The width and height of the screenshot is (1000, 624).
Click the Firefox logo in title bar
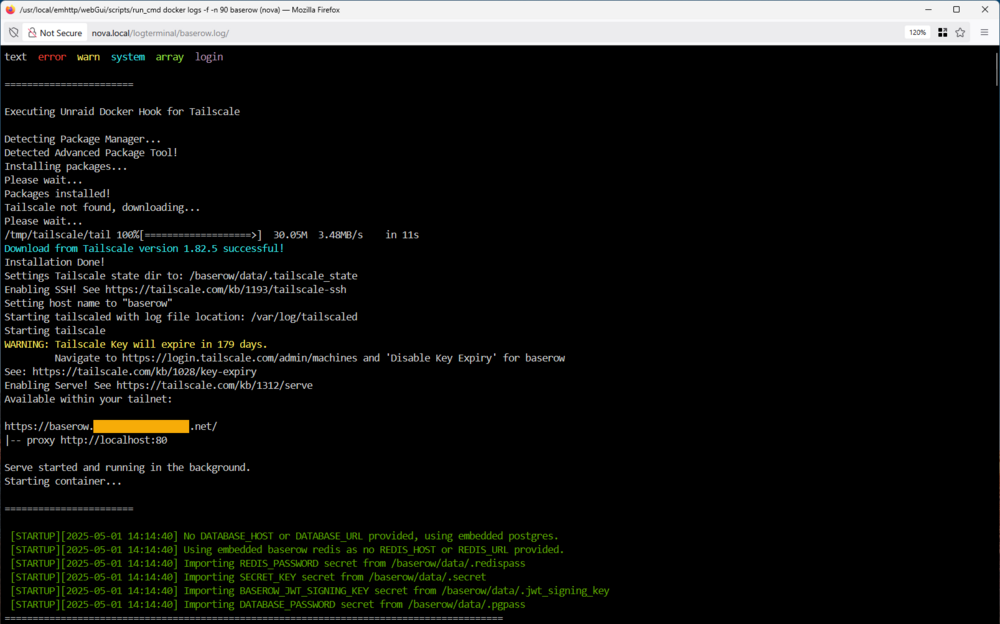tap(10, 10)
